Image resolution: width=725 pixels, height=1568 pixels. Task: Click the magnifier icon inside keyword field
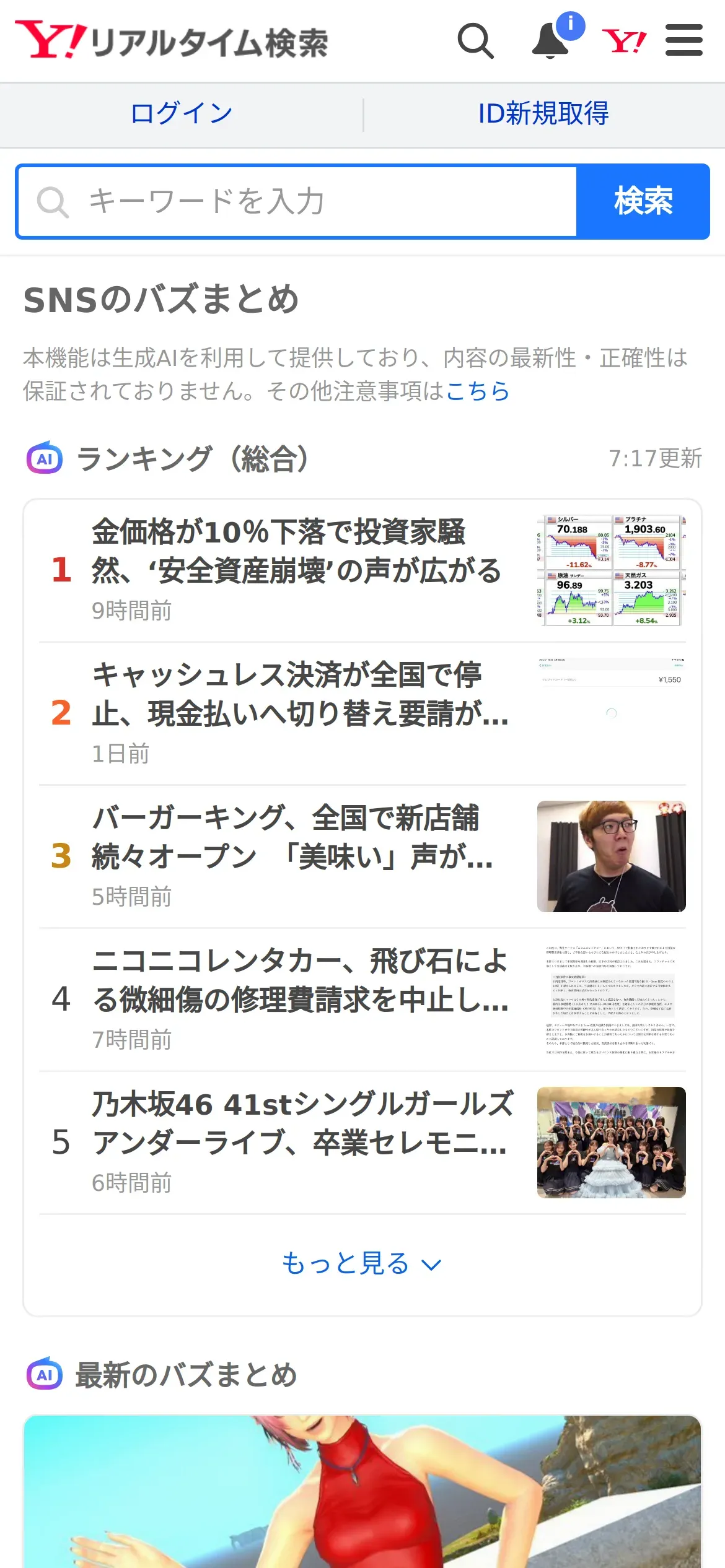point(53,202)
